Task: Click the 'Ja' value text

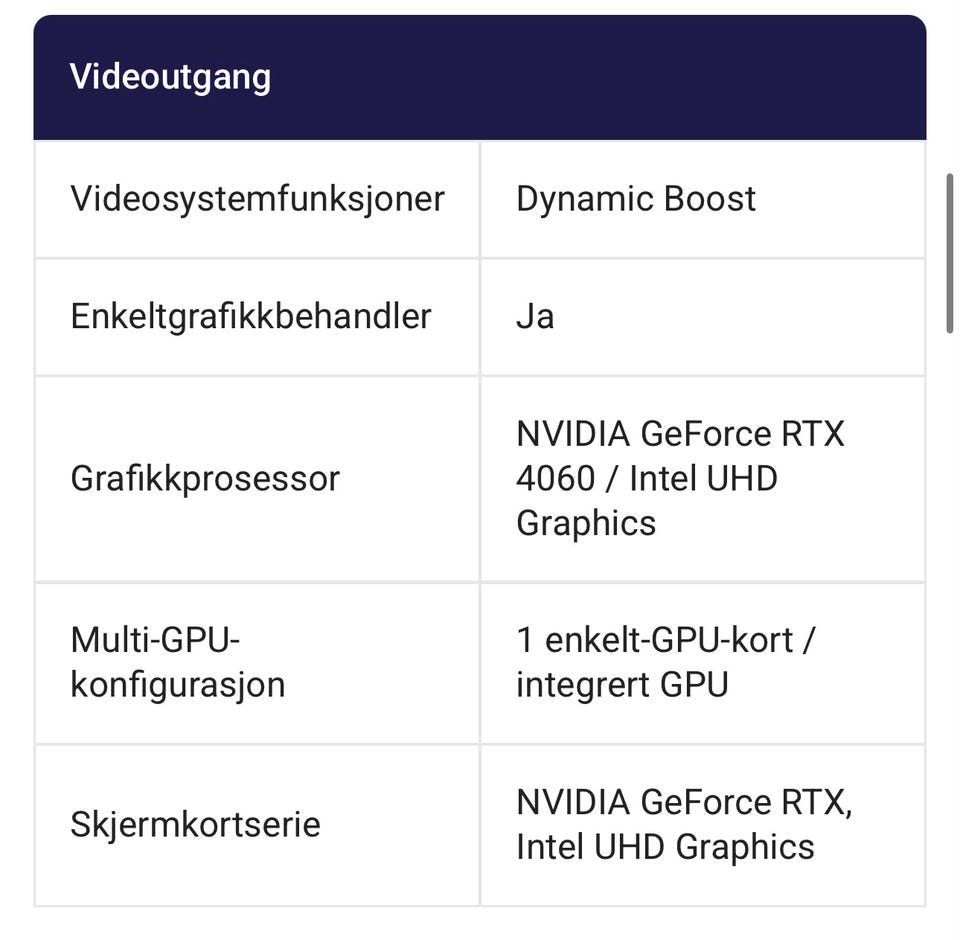Action: (535, 317)
